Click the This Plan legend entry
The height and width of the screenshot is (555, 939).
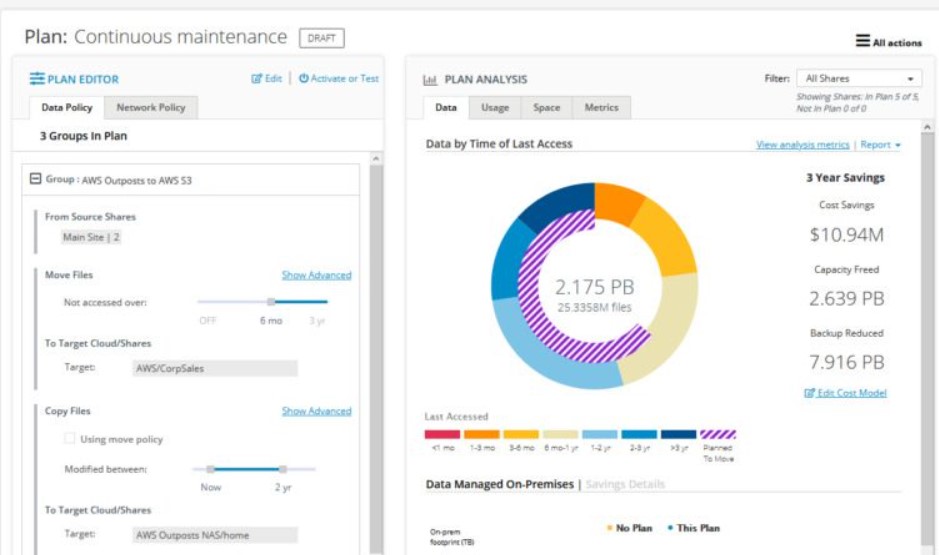pyautogui.click(x=693, y=528)
